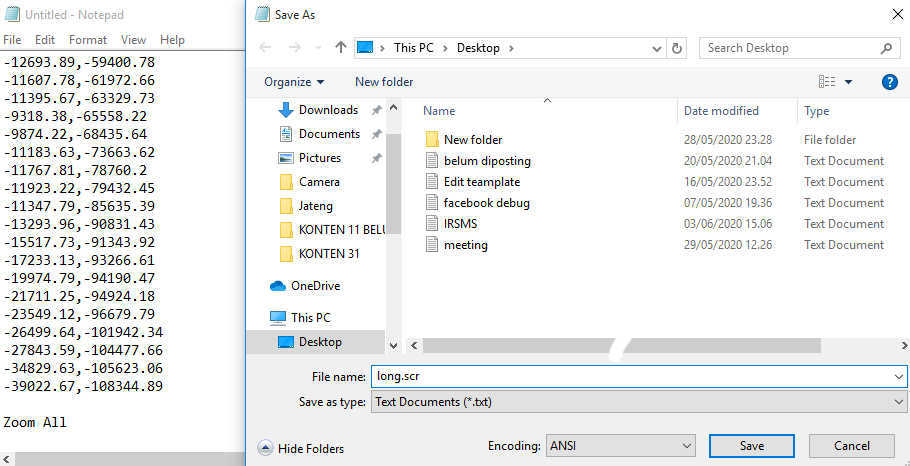This screenshot has height=466, width=910.
Task: Open the Camera folder in sidebar
Action: click(x=319, y=182)
